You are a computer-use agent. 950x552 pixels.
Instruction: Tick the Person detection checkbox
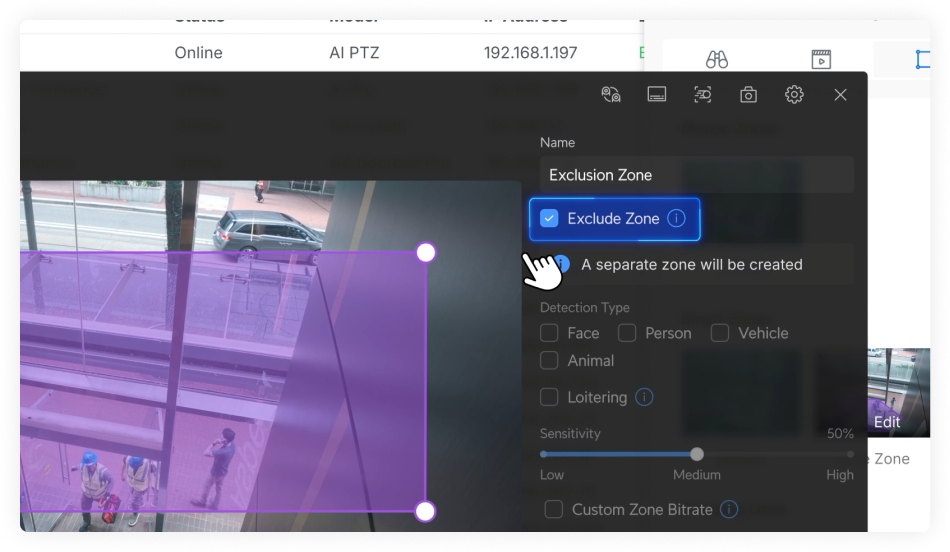point(627,333)
